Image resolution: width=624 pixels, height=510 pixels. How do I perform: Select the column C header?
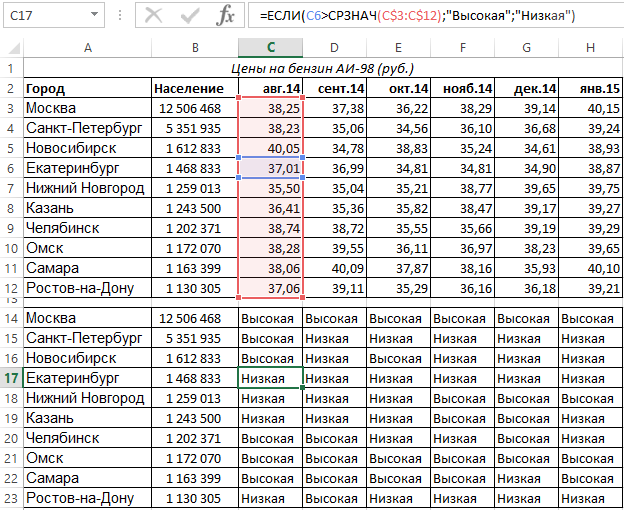pyautogui.click(x=270, y=47)
